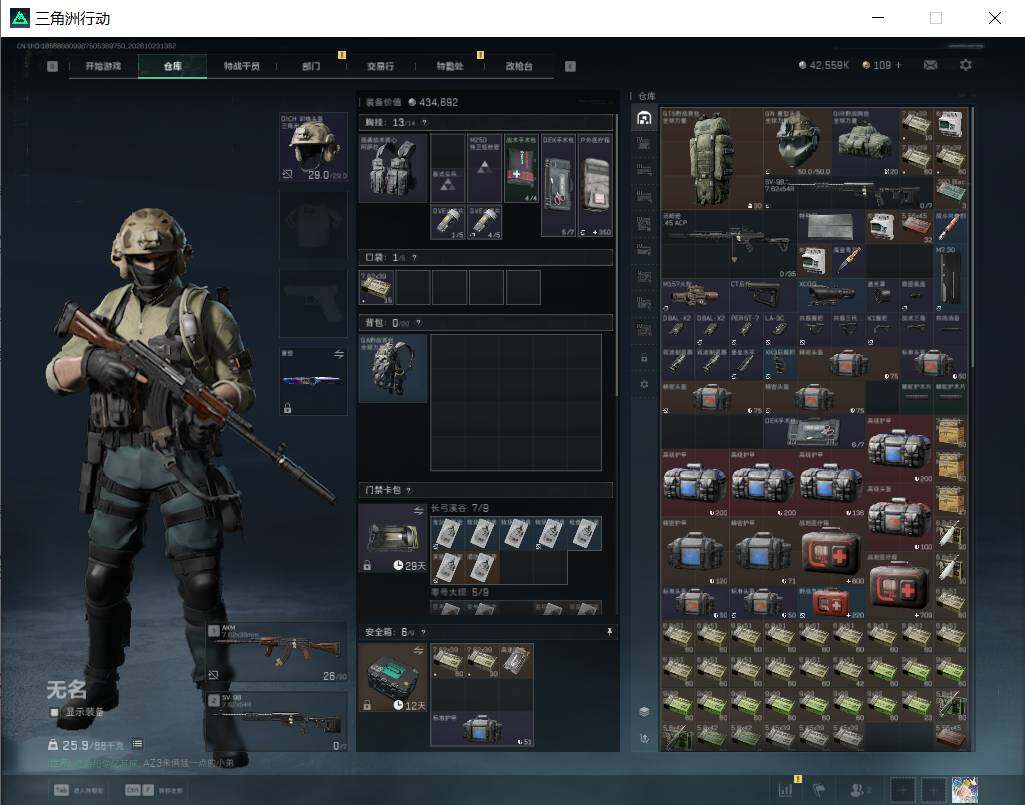Screen dimensions: 1025x805
Task: Toggle the 显示装备 checkbox
Action: pyautogui.click(x=54, y=712)
